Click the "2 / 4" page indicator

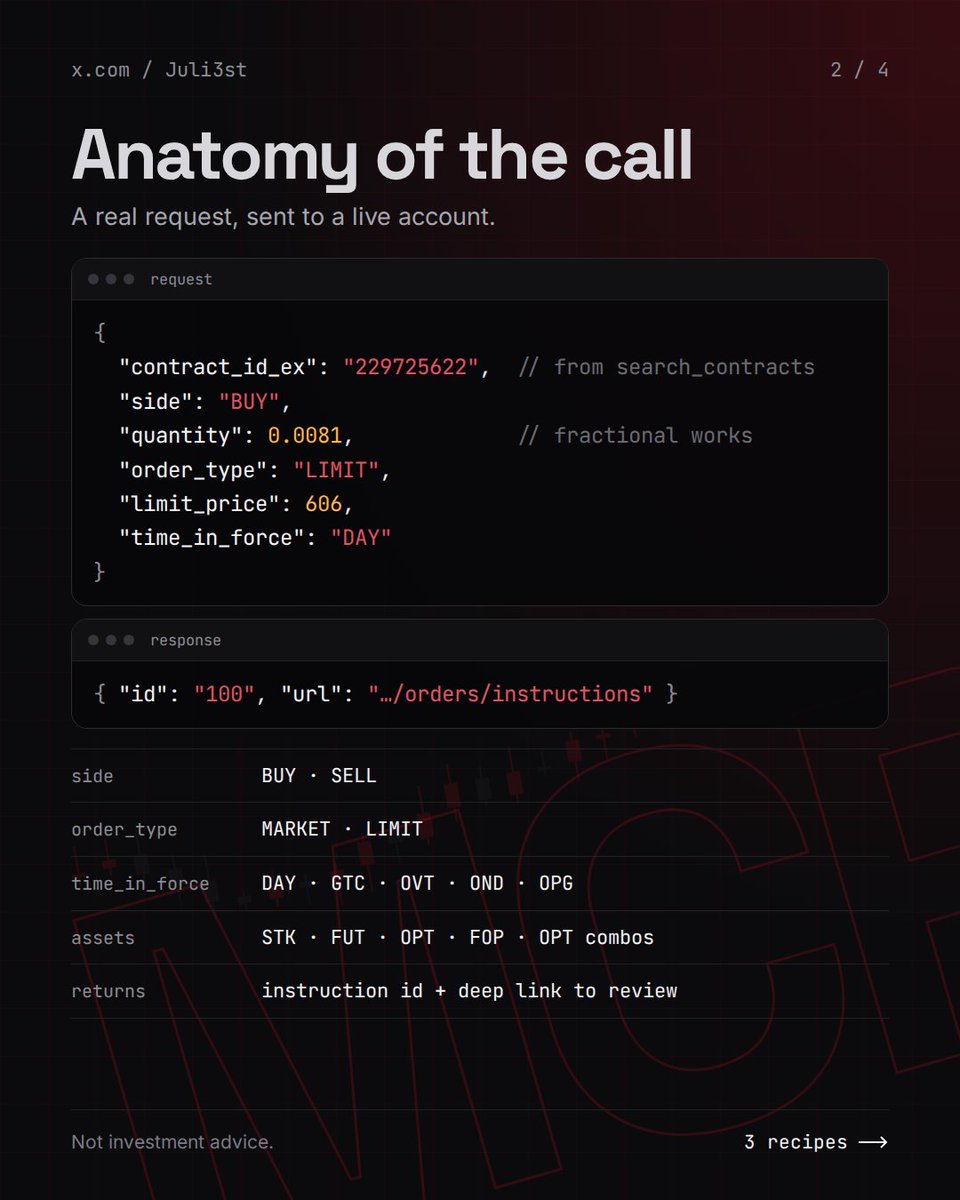click(859, 70)
